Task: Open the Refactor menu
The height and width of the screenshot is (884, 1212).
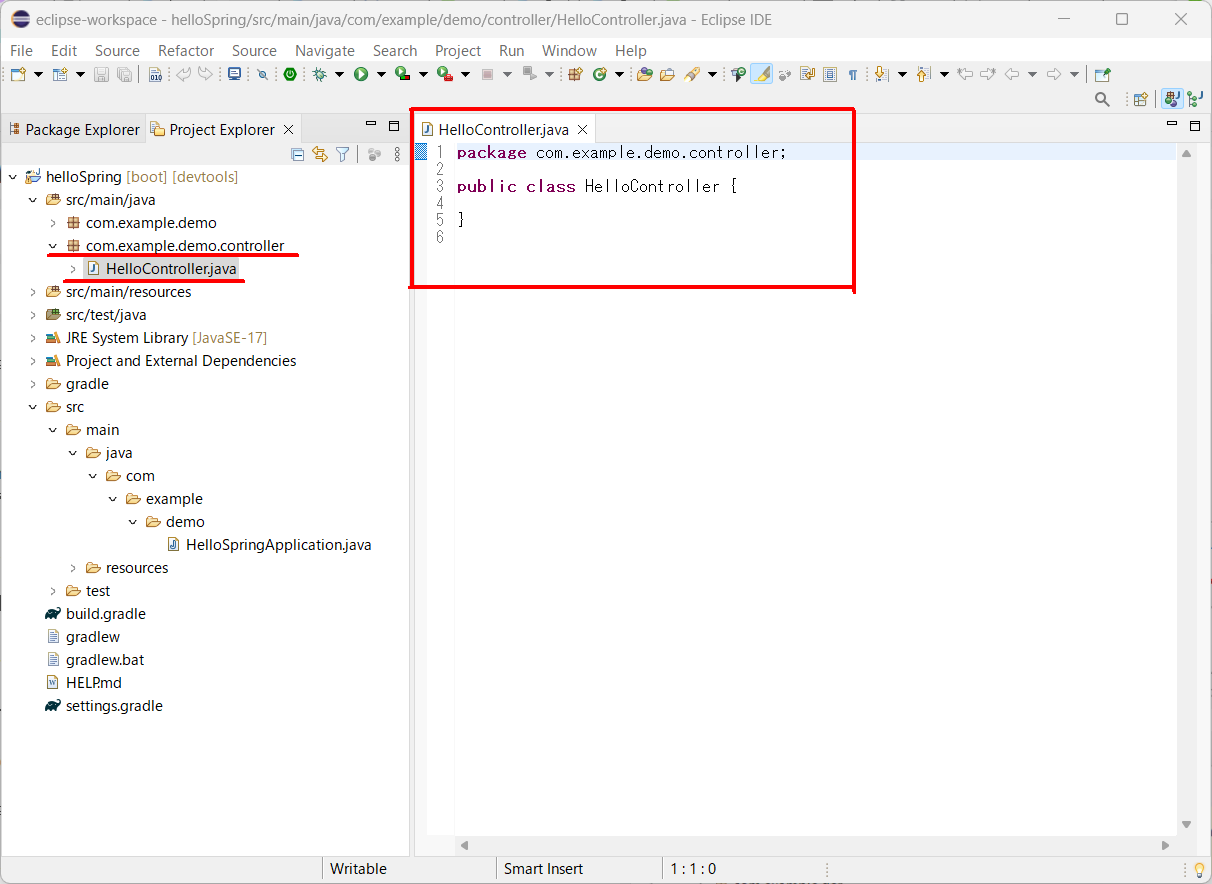Action: 185,50
